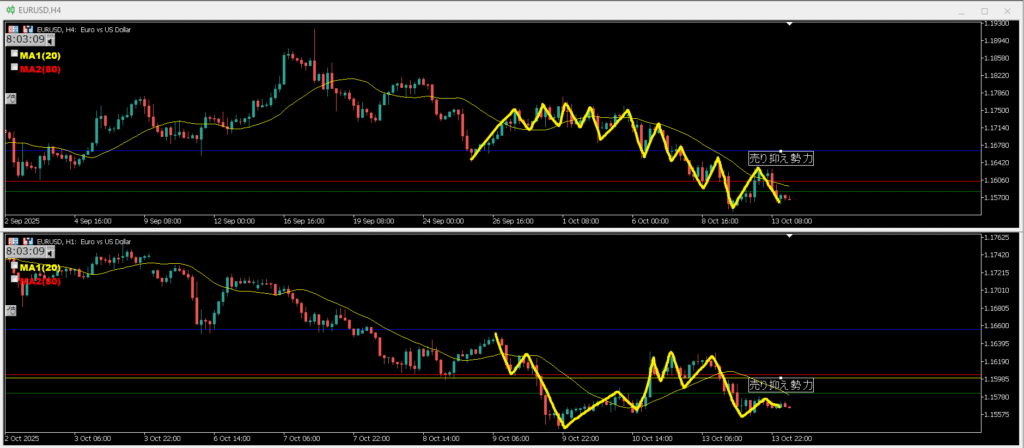The width and height of the screenshot is (1024, 448).
Task: Click the chart shift triangle atop H4 chart
Action: (789, 22)
